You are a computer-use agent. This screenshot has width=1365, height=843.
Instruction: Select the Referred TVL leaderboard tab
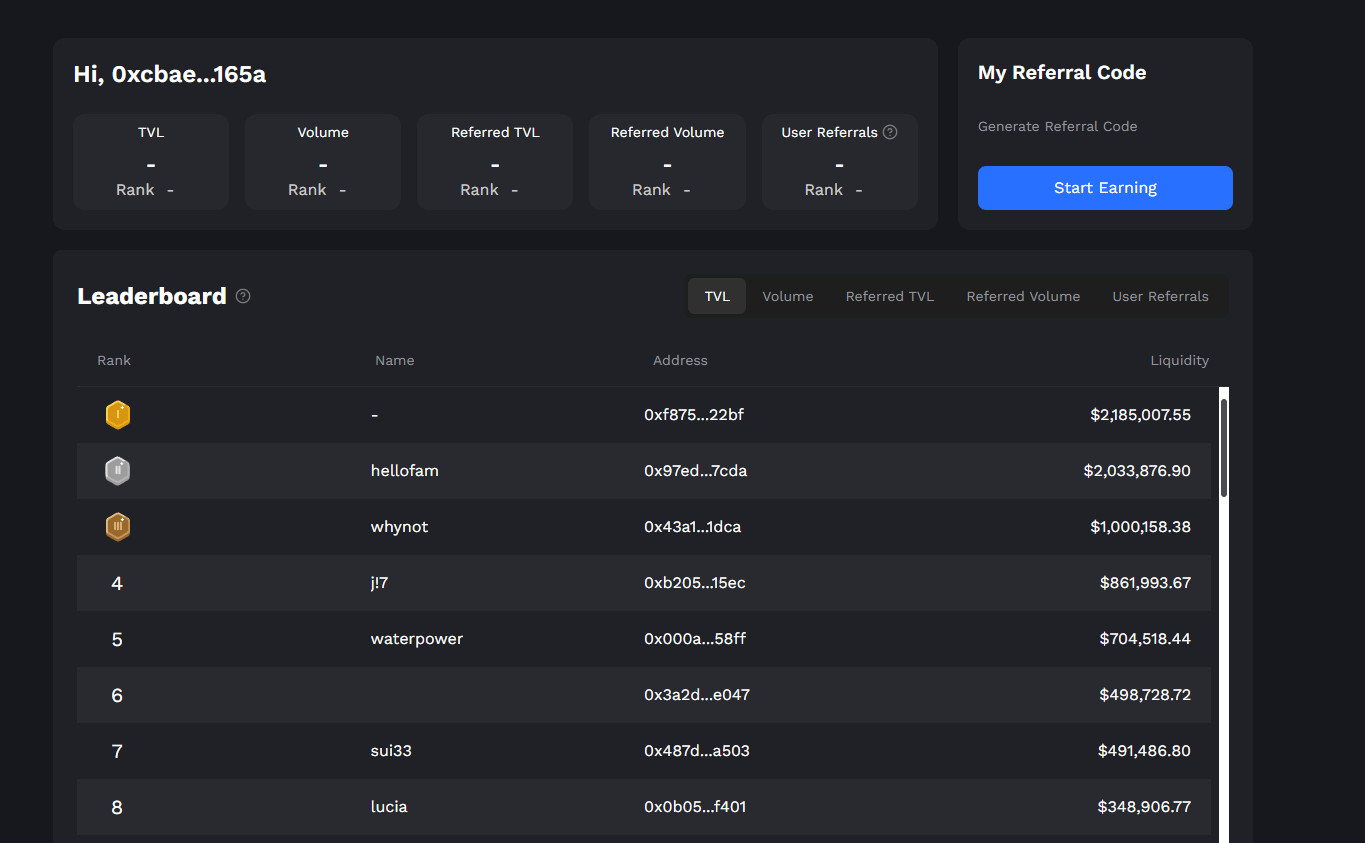click(889, 296)
